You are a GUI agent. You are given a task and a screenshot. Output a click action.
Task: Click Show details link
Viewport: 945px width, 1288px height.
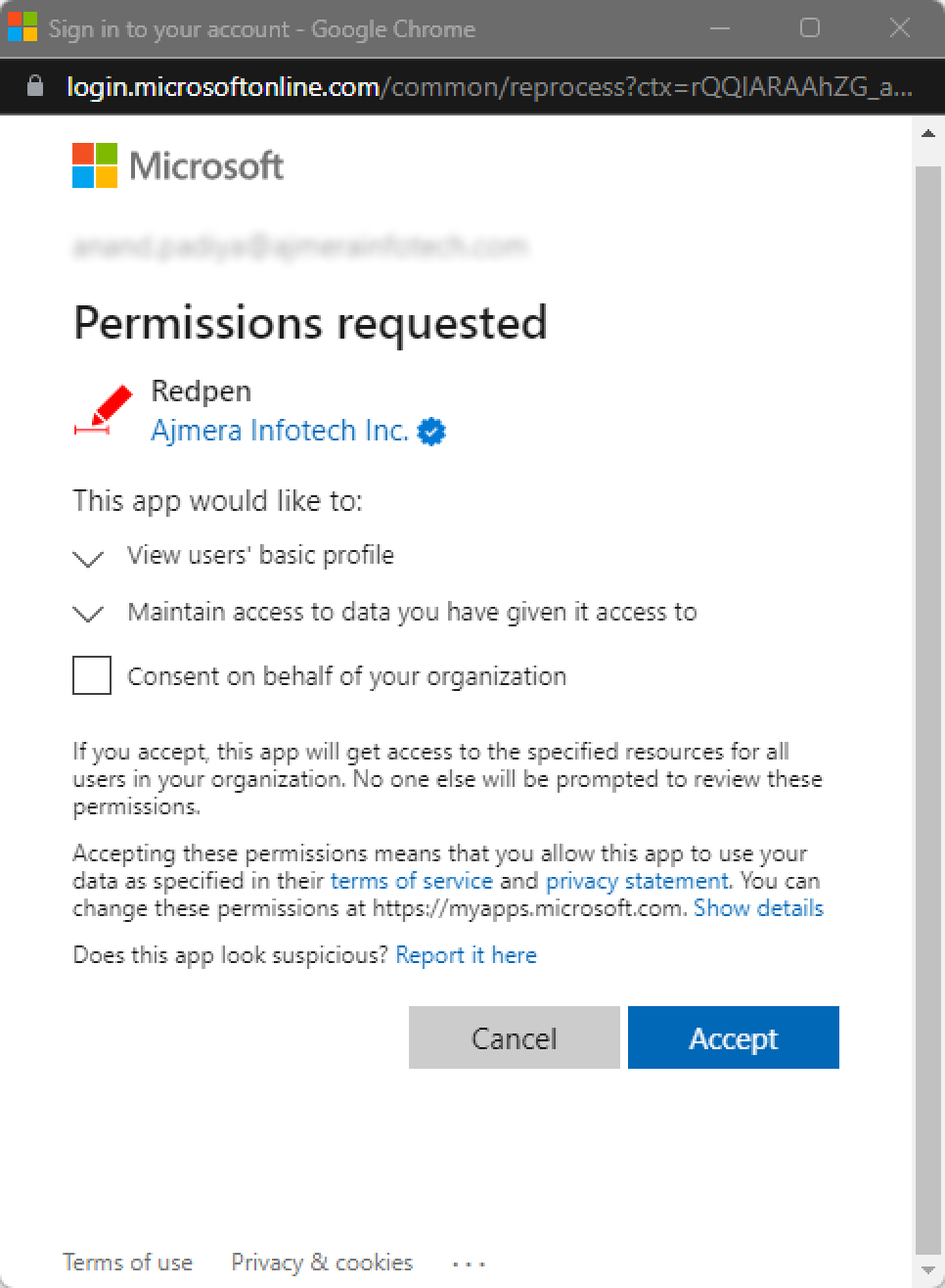[758, 908]
